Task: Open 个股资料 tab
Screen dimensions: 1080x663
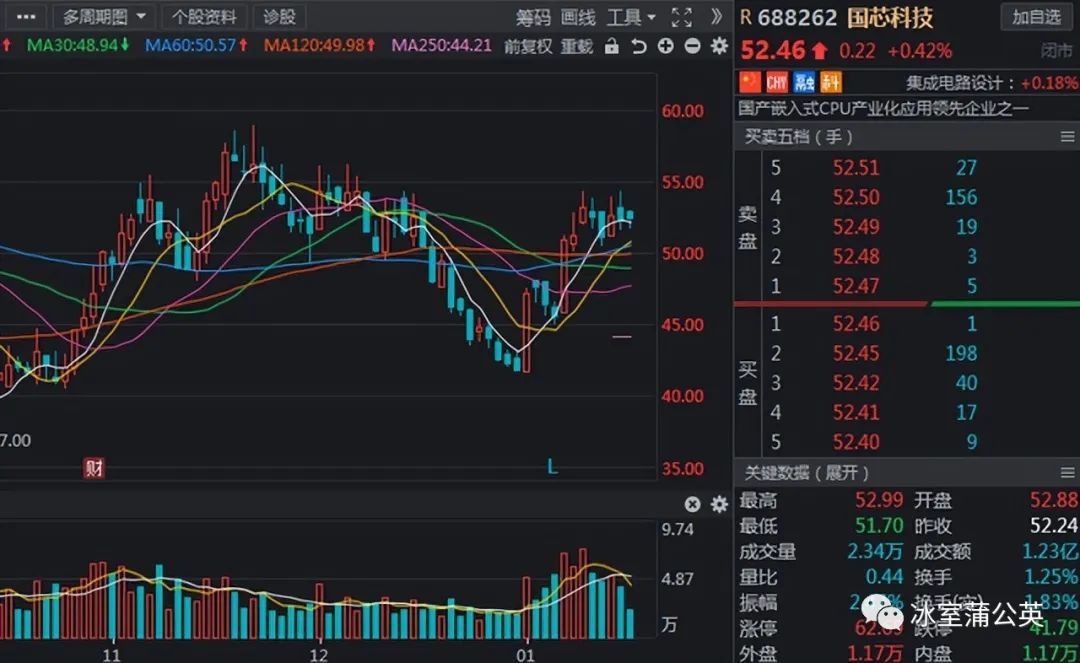Action: (204, 17)
